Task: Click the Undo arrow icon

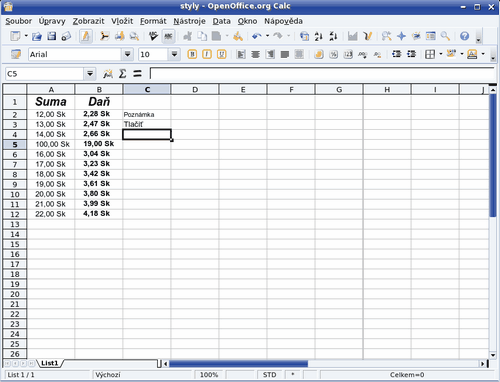Action: click(x=256, y=36)
